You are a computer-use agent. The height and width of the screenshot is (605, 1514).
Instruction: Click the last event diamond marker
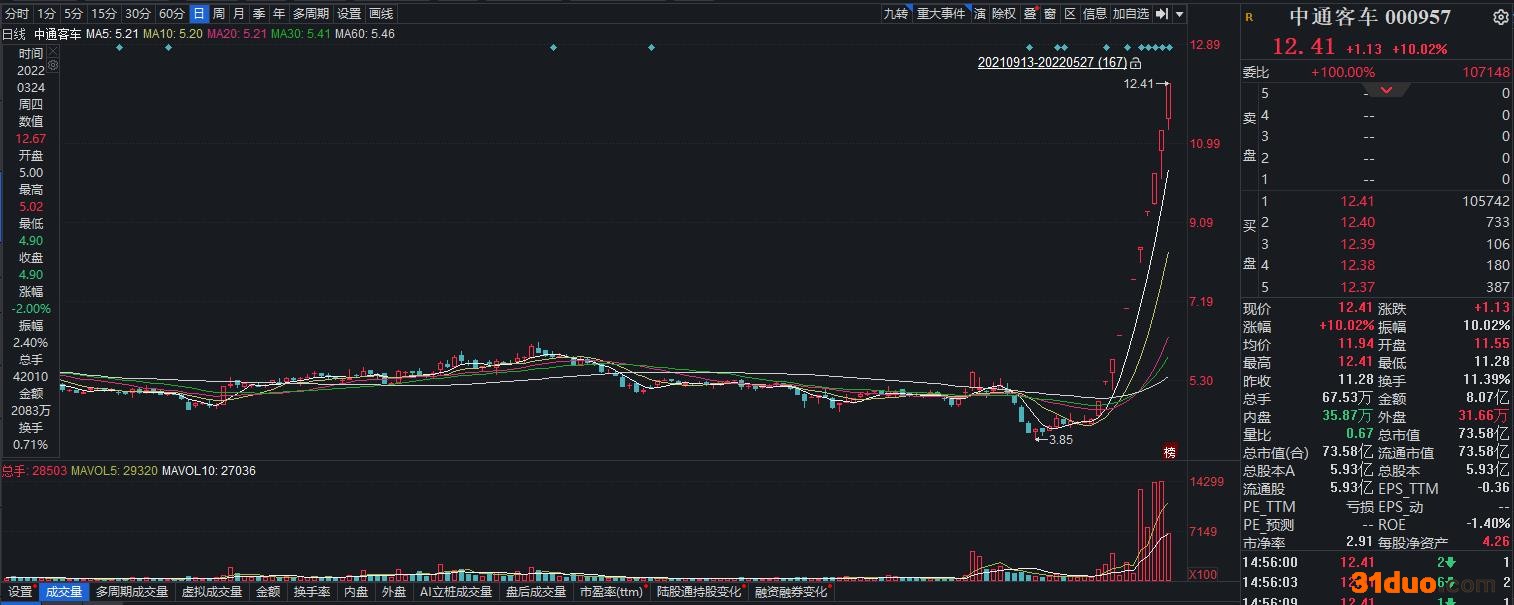tap(1168, 48)
